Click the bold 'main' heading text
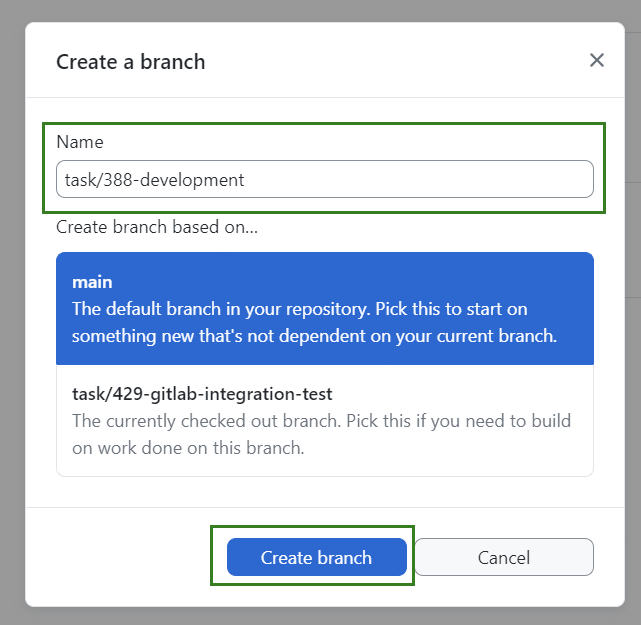 93,282
